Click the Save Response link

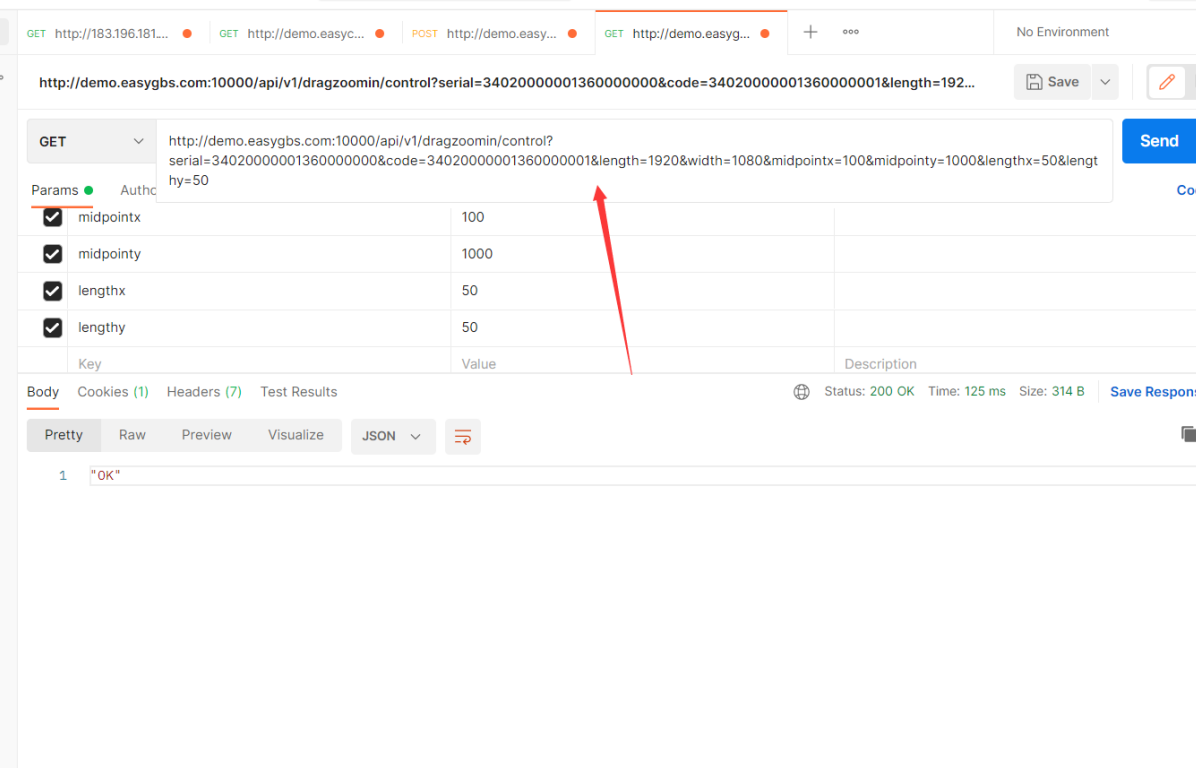pyautogui.click(x=1153, y=392)
